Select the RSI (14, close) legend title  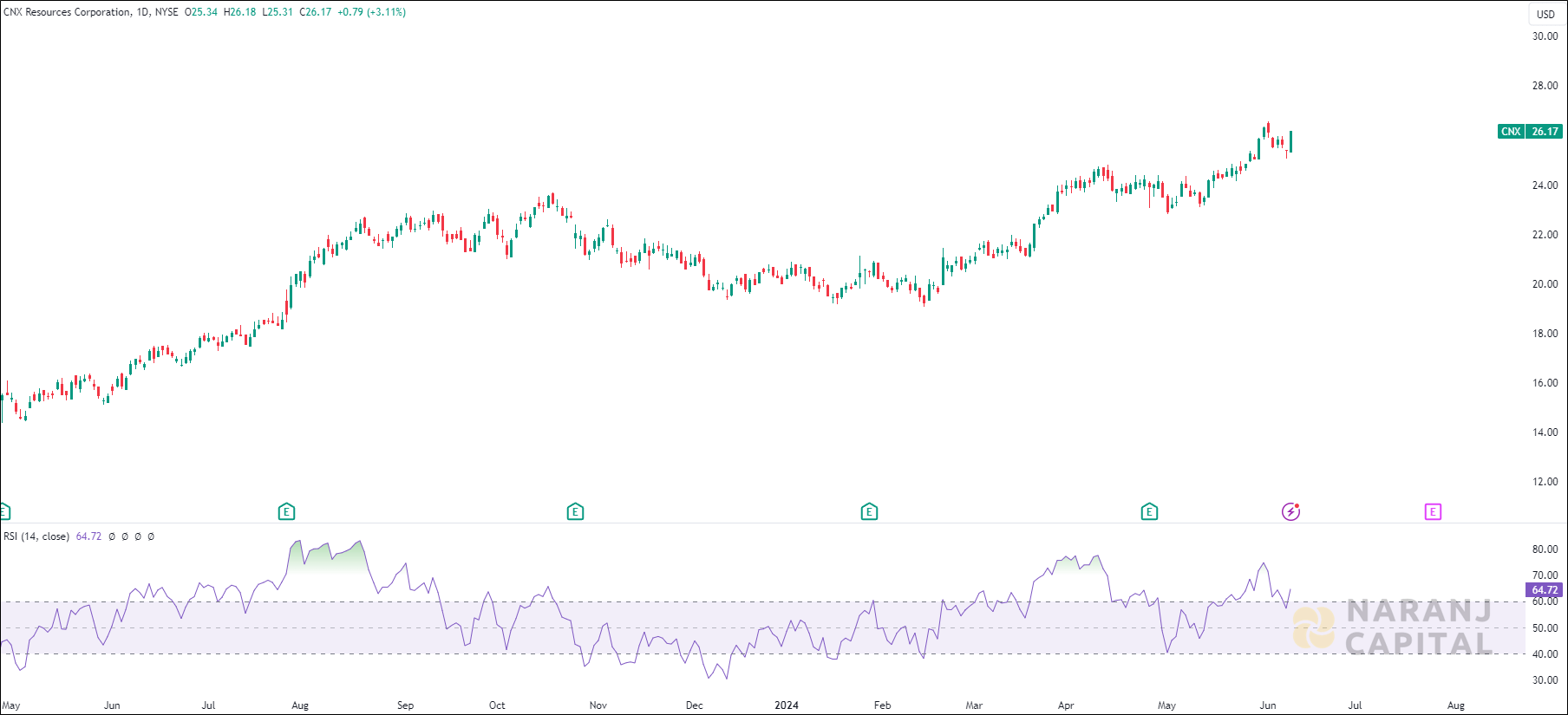(36, 536)
